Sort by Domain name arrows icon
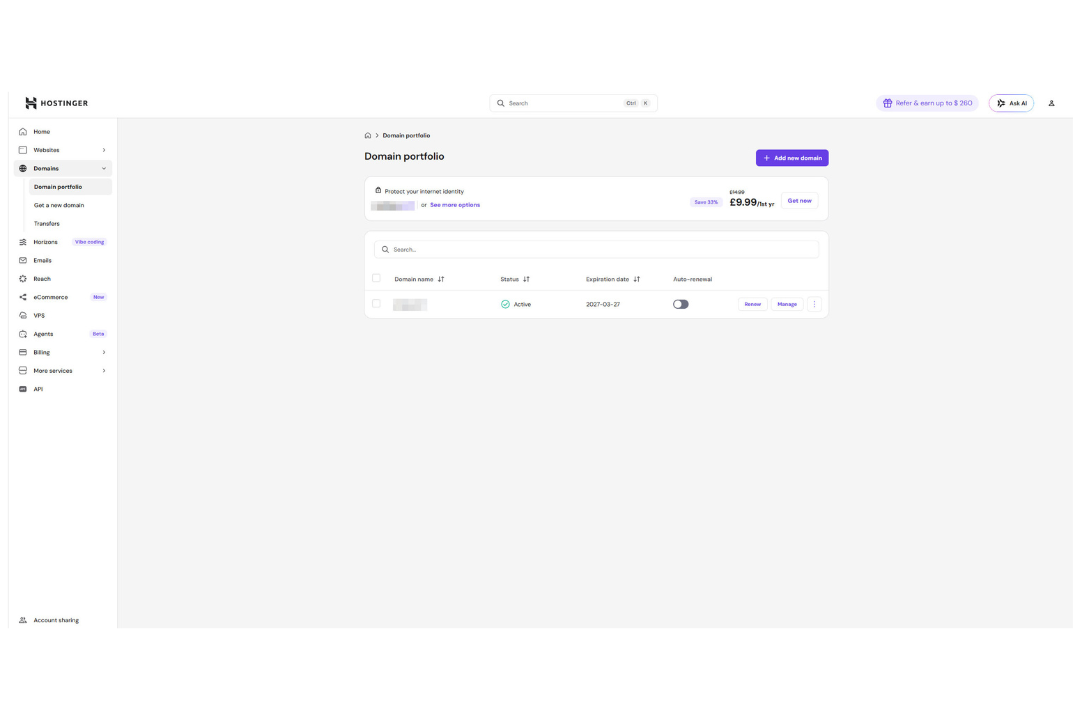Image resolution: width=1080 pixels, height=720 pixels. tap(441, 279)
